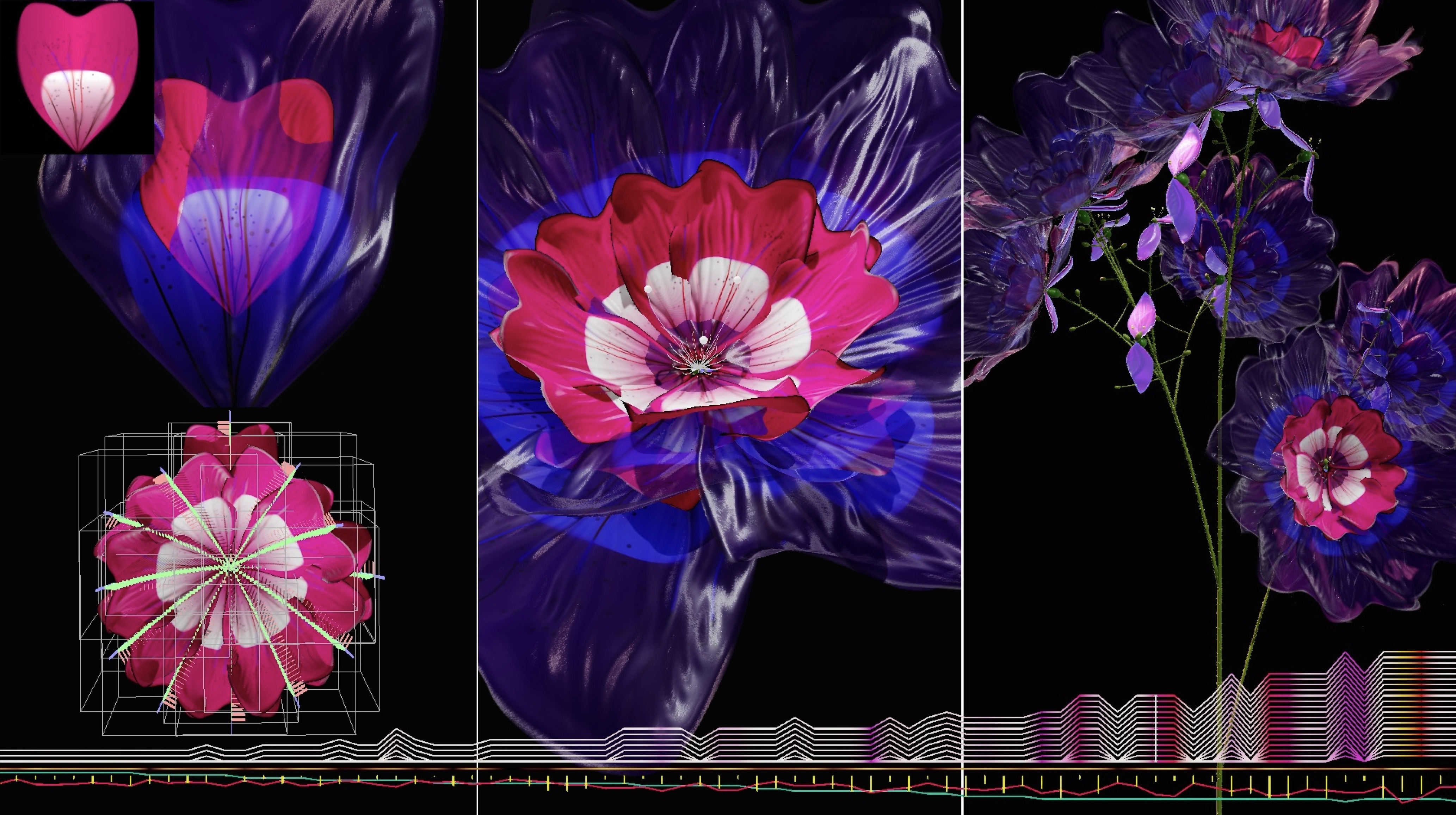
Task: Select the pink heart-shaped petal texture thumbnail
Action: [x=78, y=78]
